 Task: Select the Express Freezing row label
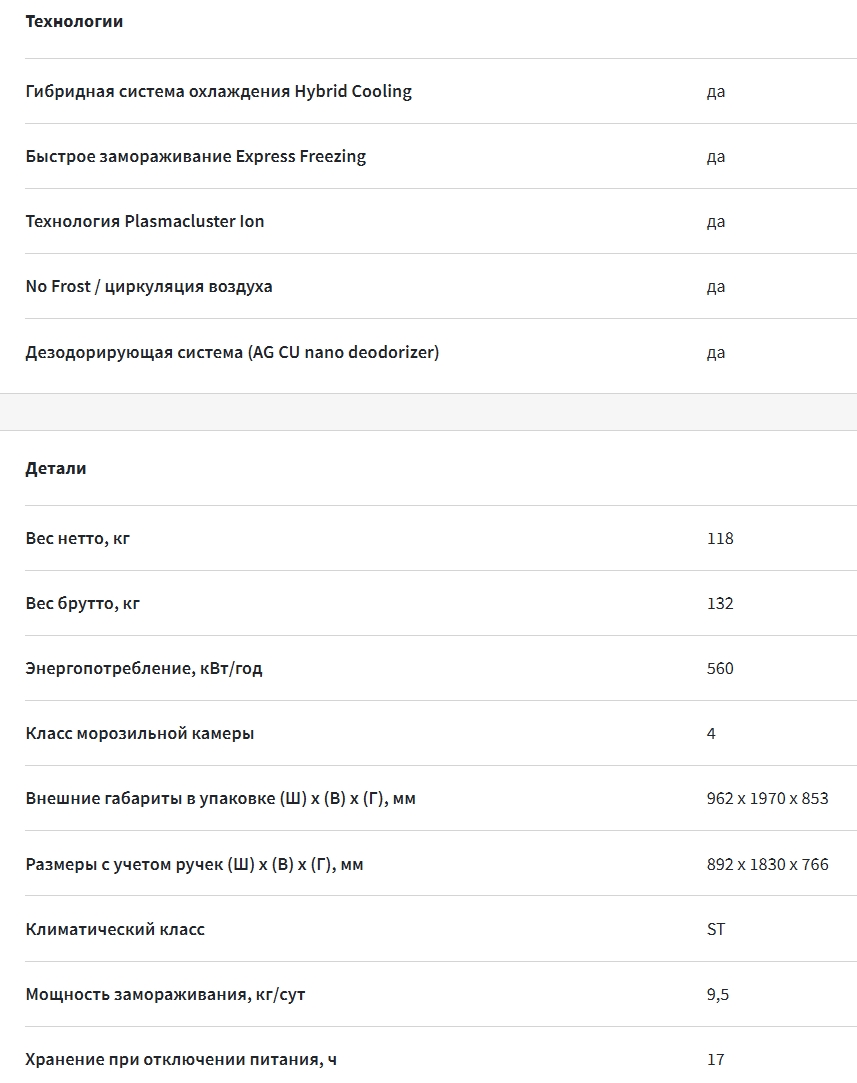[x=195, y=156]
